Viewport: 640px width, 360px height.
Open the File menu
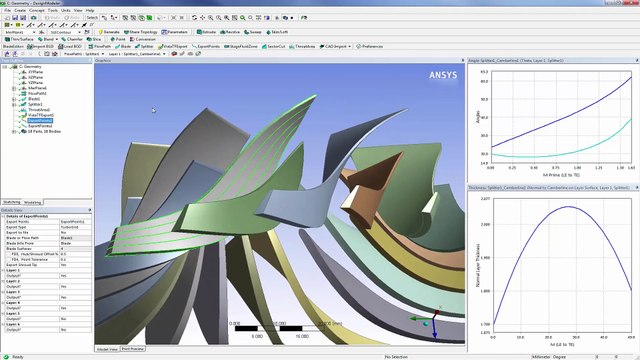click(x=7, y=10)
